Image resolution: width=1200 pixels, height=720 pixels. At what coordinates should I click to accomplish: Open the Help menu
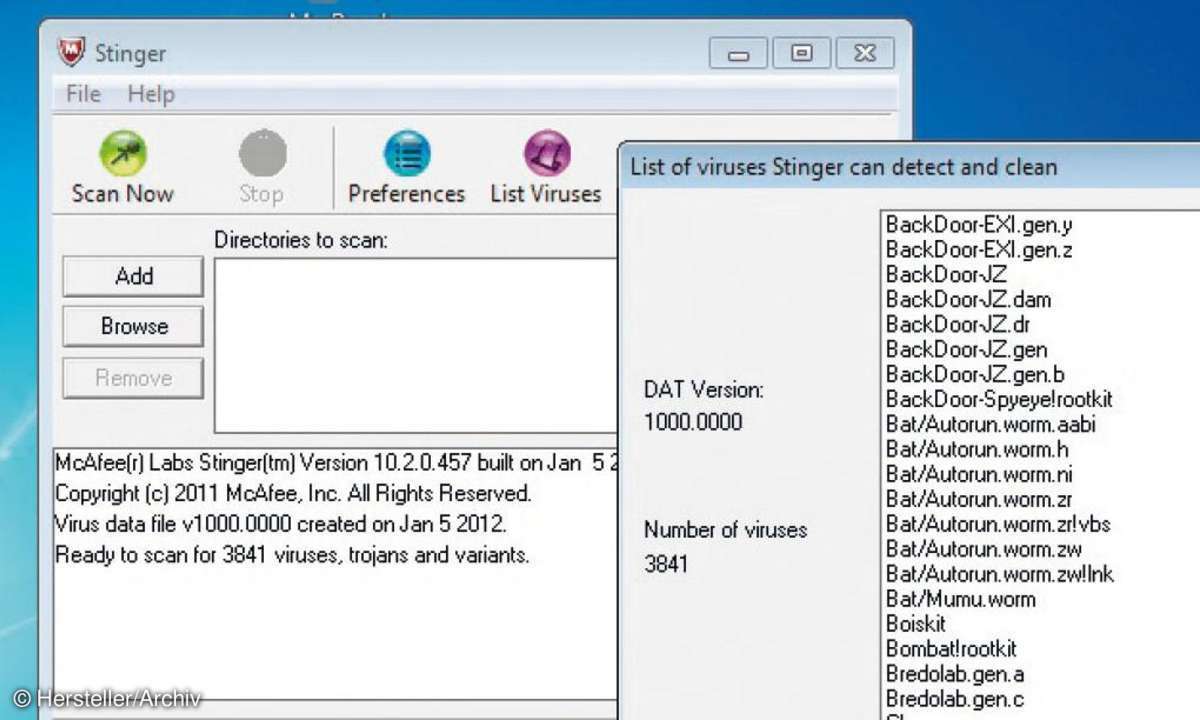tap(151, 94)
